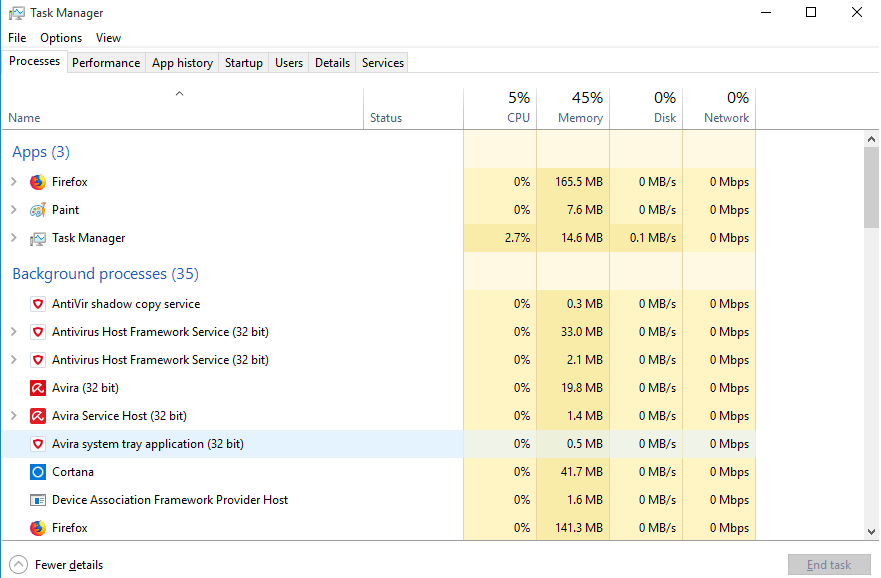Select the Avira system tray application row
This screenshot has height=578, width=881.
click(379, 444)
